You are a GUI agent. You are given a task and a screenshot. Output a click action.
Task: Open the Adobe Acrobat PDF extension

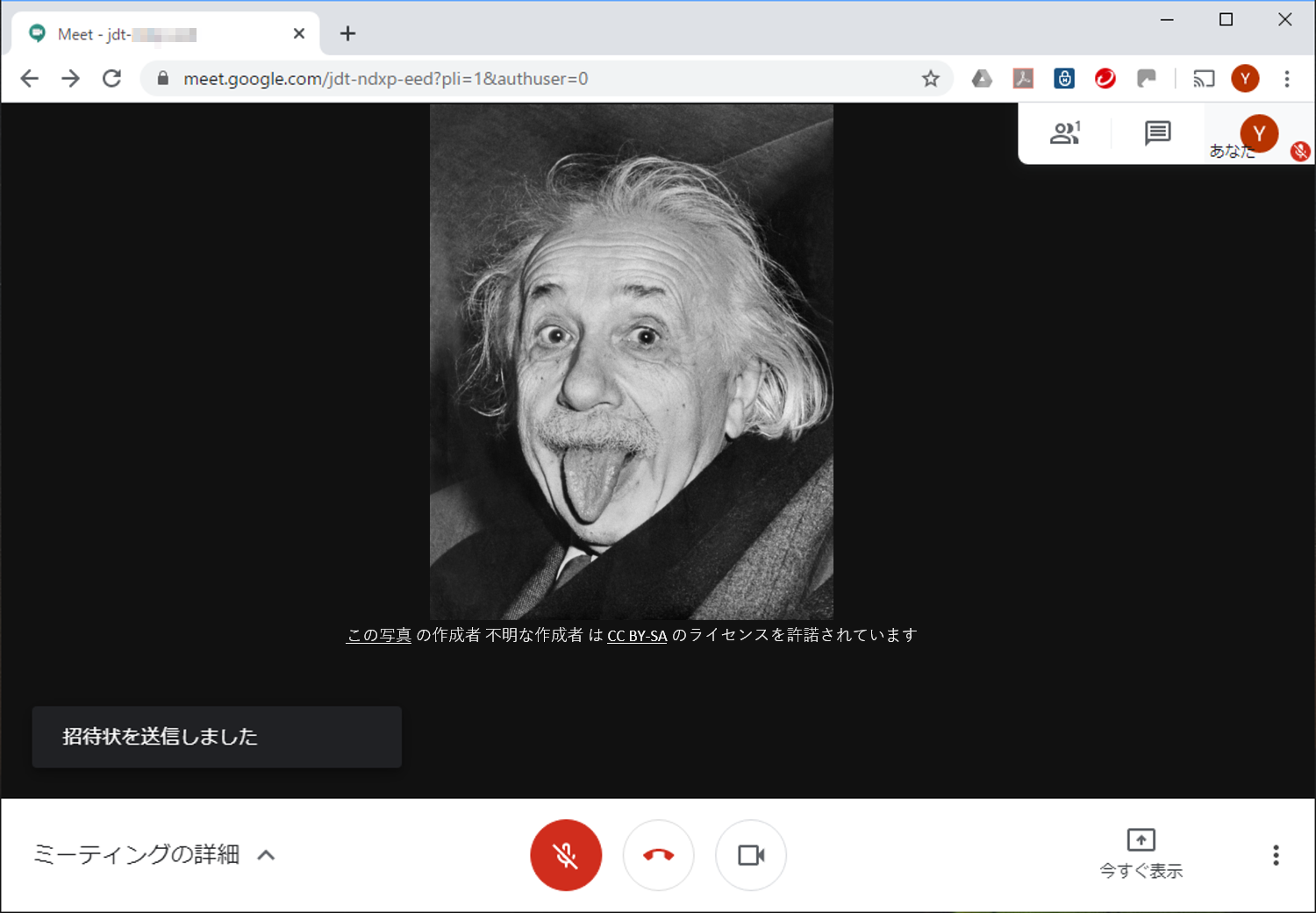tap(1023, 79)
